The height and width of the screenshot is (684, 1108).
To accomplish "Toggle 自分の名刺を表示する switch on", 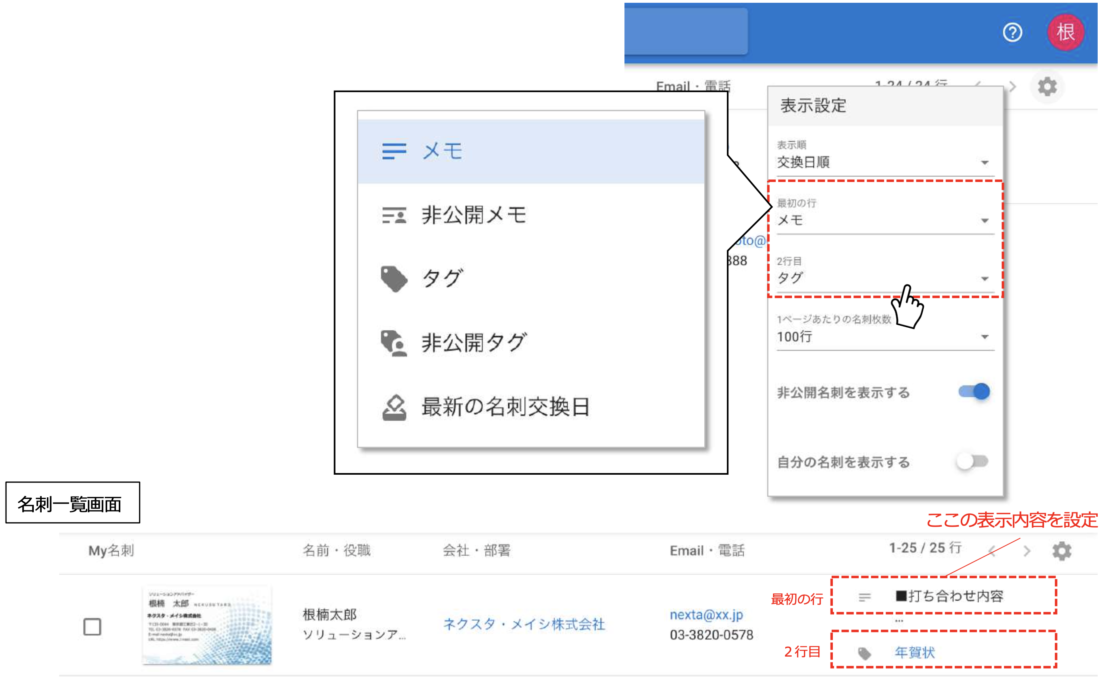I will coord(972,461).
